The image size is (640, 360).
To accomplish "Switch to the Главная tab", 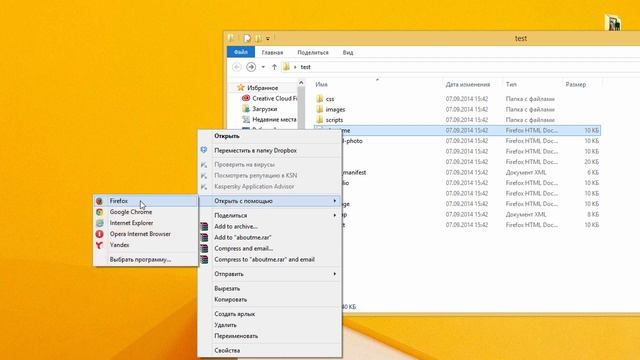I will (x=272, y=52).
